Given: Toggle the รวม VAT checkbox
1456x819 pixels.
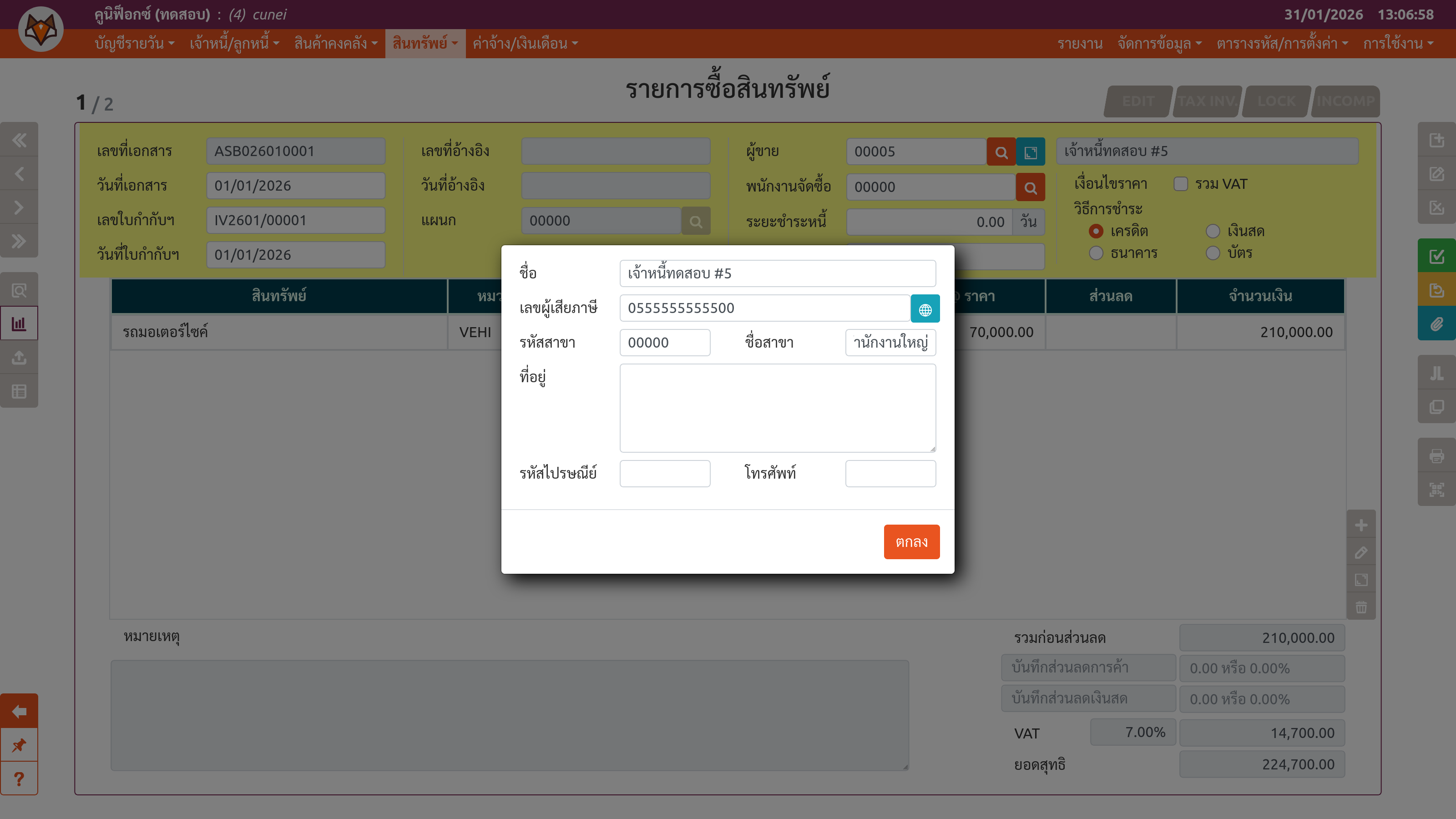Looking at the screenshot, I should pyautogui.click(x=1180, y=184).
